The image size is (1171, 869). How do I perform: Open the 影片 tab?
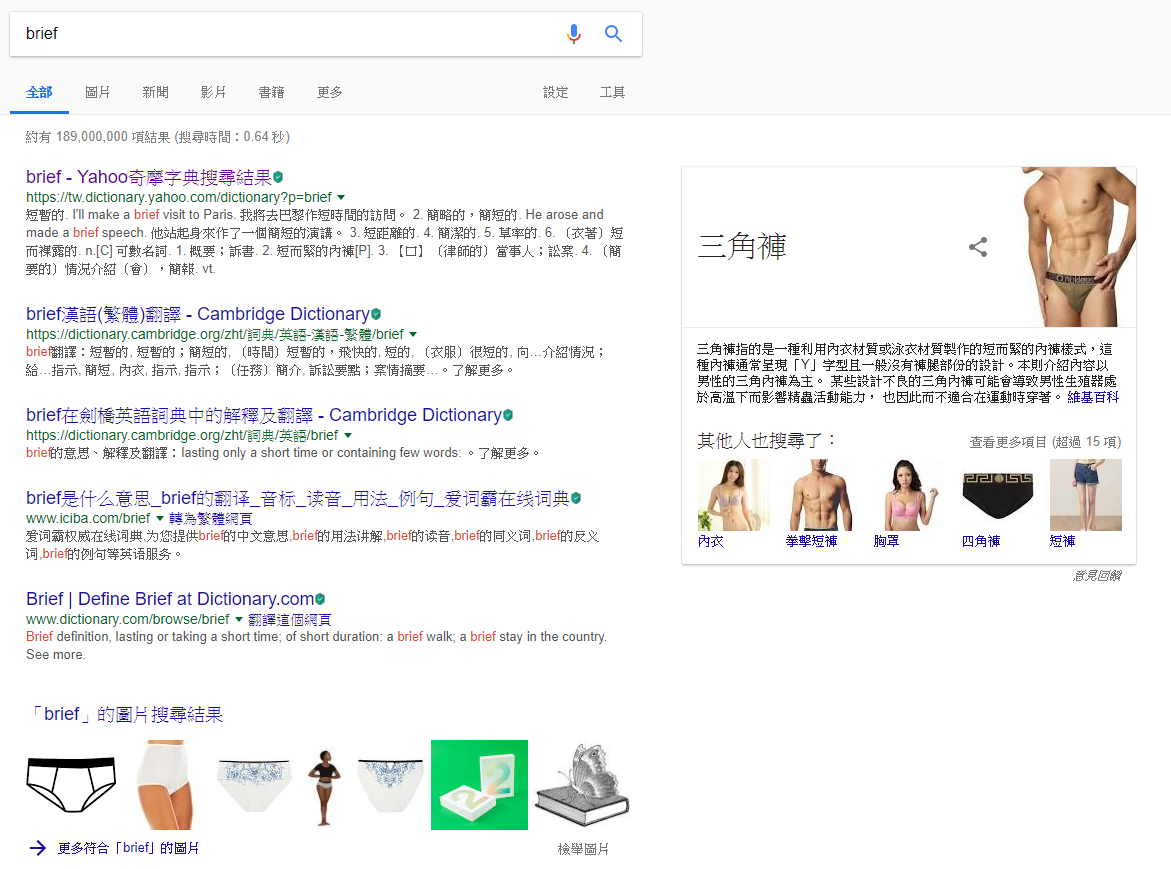coord(213,93)
